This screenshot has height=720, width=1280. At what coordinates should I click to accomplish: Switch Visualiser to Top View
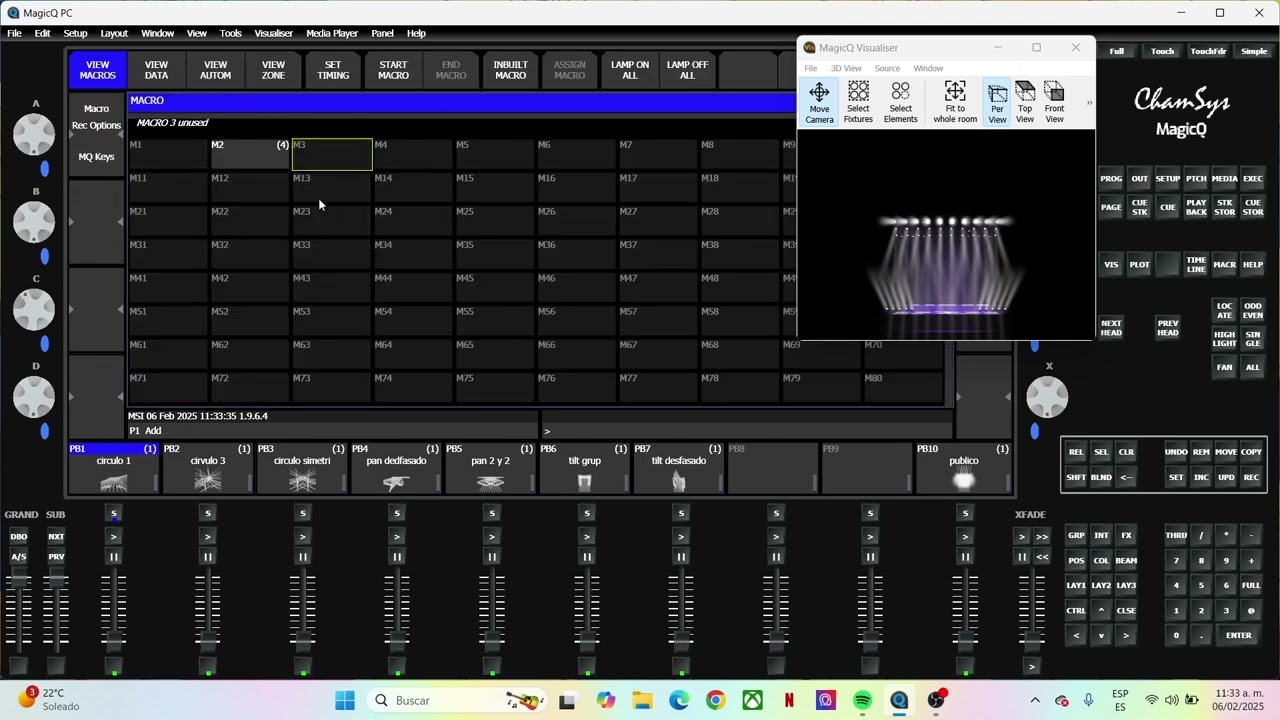tap(1025, 103)
